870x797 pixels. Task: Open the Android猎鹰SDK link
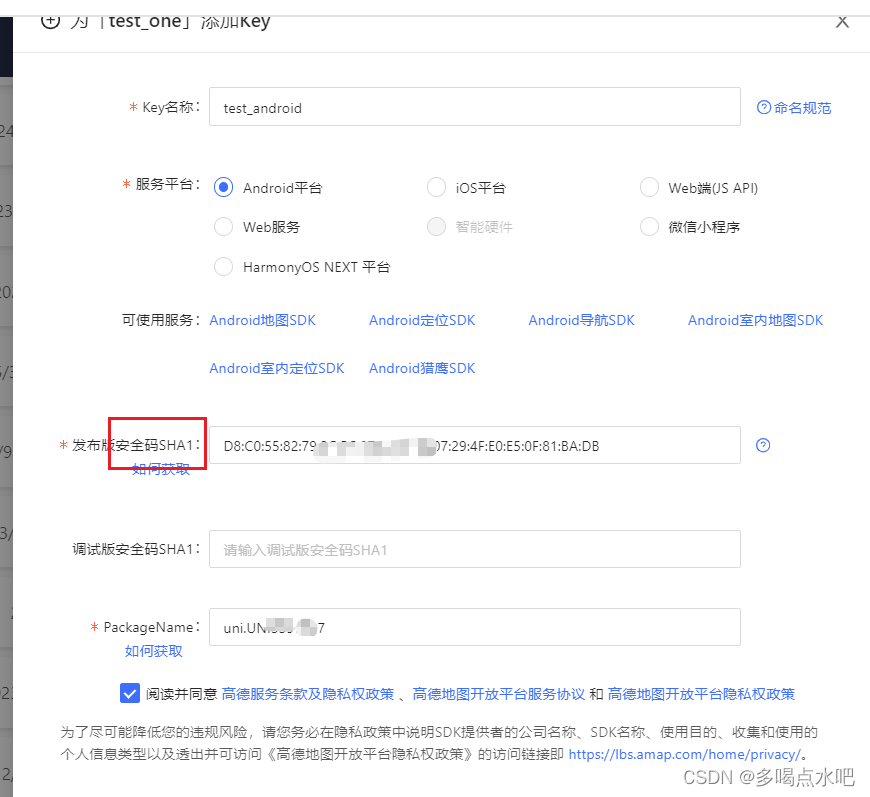(x=422, y=368)
